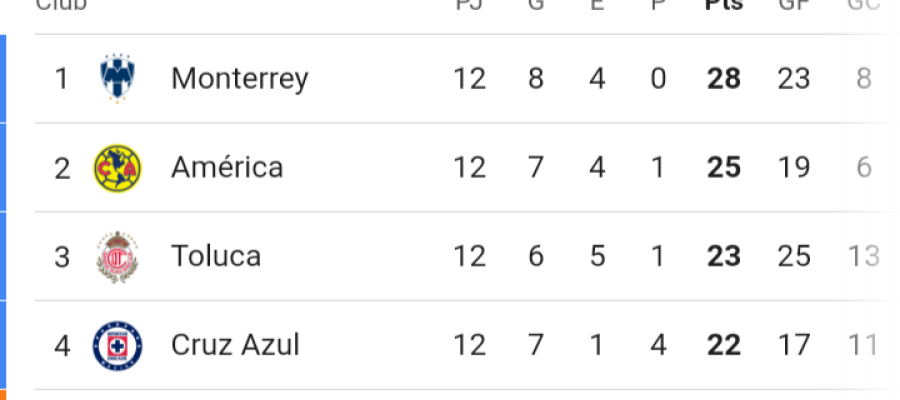The height and width of the screenshot is (400, 900).
Task: Click the Cruz Azul club crest icon
Action: point(117,346)
